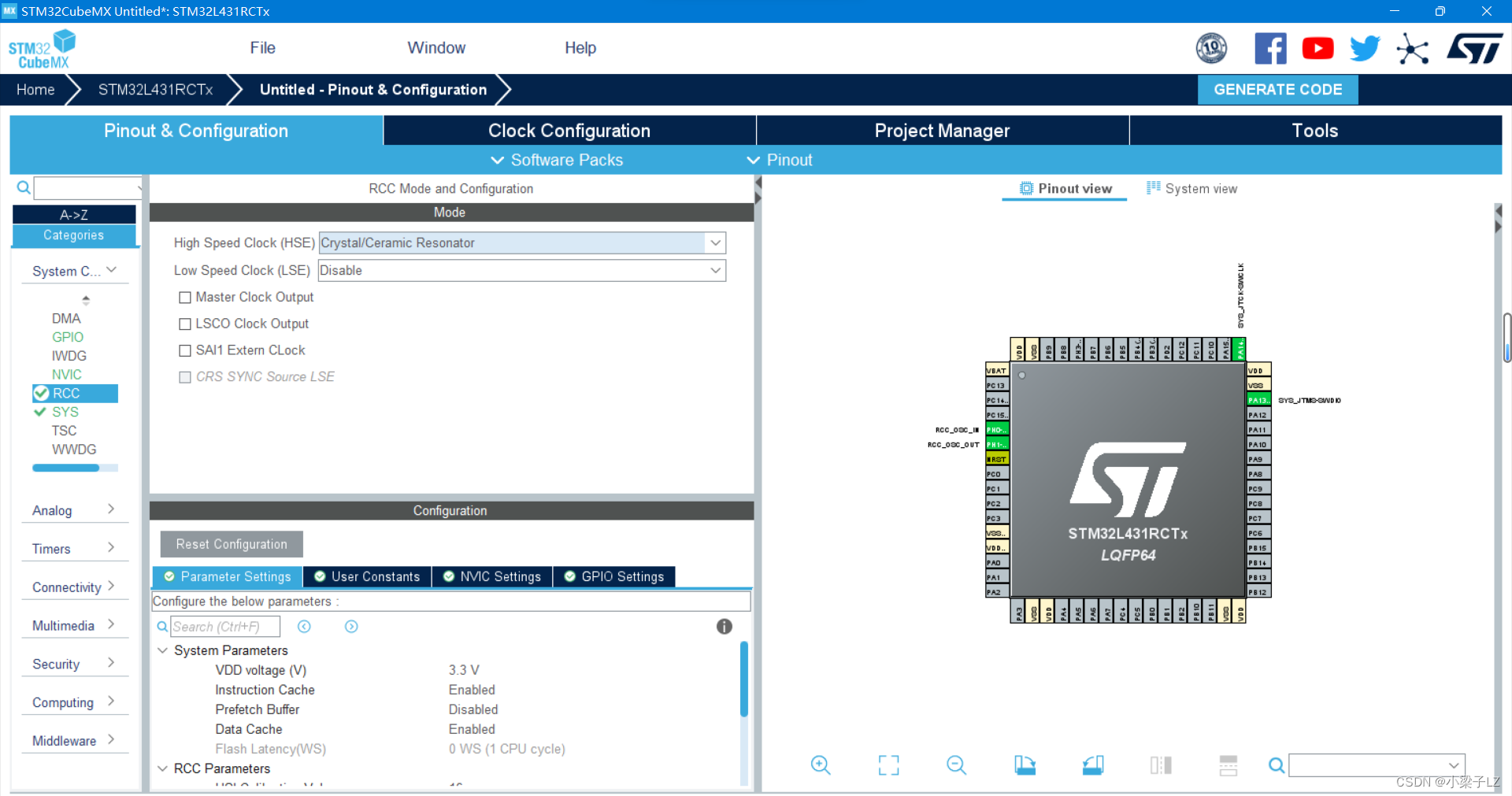Go to previous parameter search result
The width and height of the screenshot is (1512, 796).
(304, 626)
